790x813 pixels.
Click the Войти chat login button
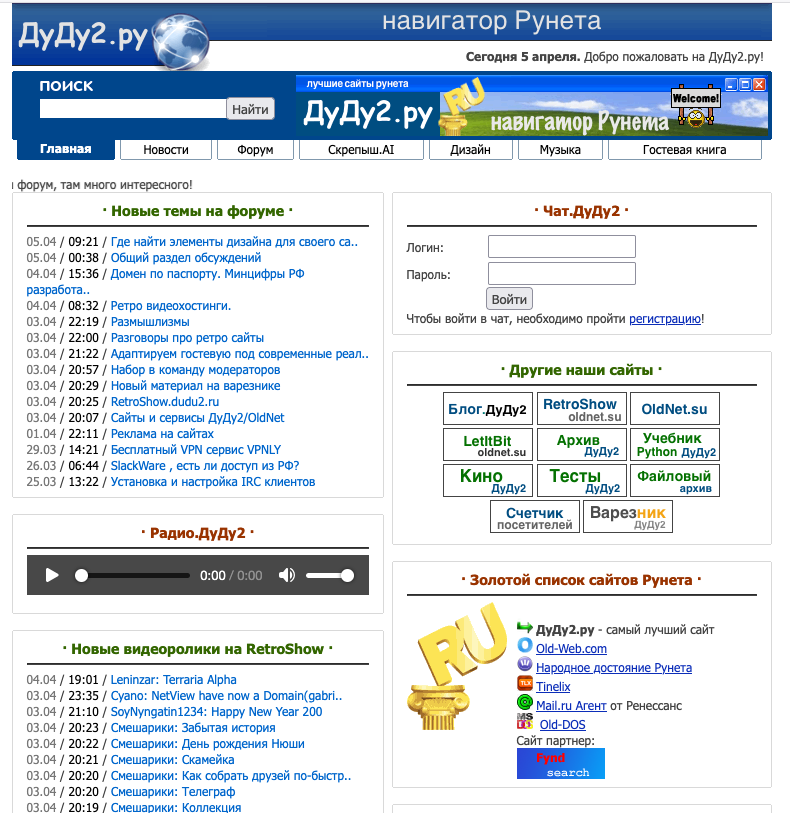coord(509,299)
